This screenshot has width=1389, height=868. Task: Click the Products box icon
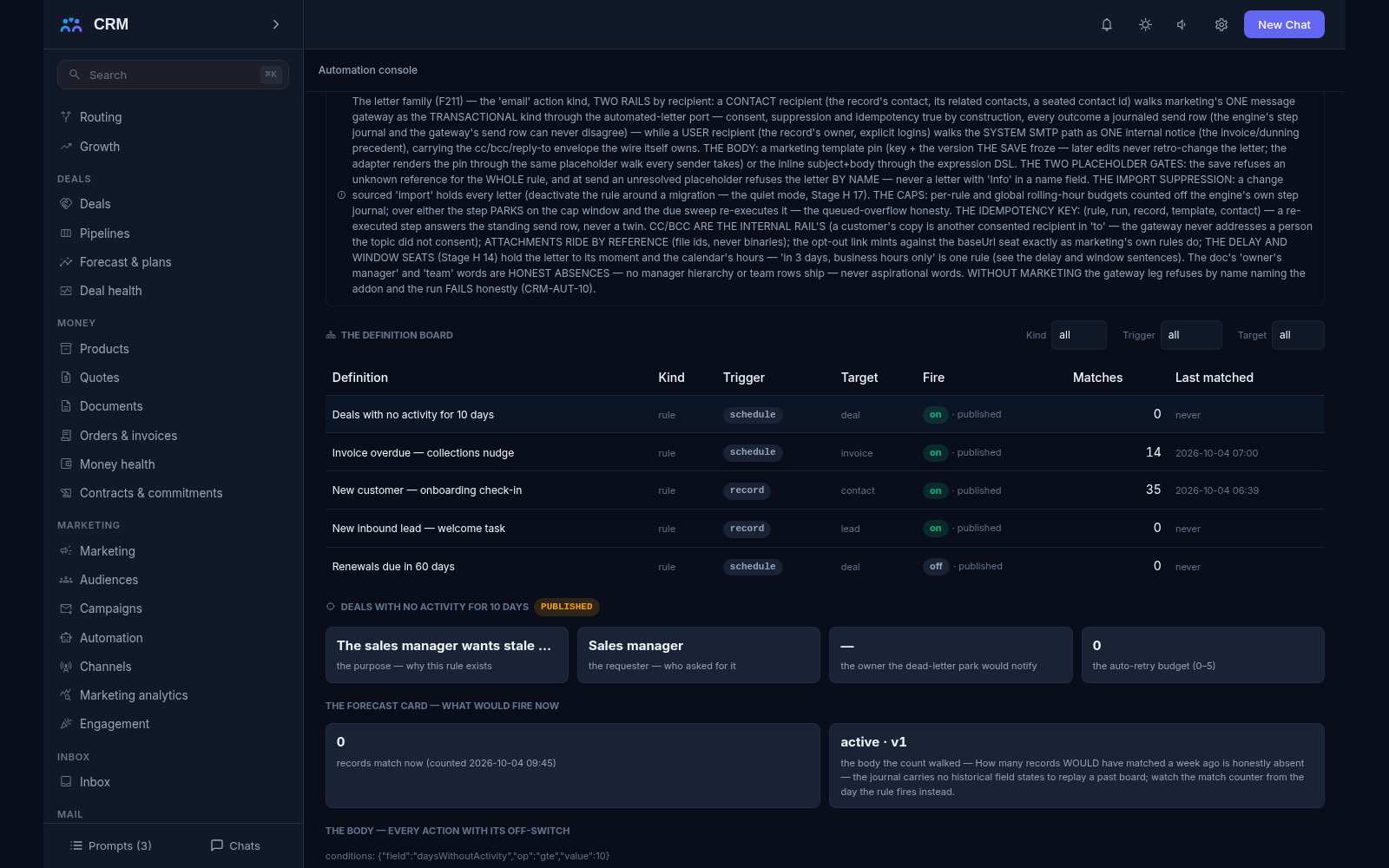(66, 349)
